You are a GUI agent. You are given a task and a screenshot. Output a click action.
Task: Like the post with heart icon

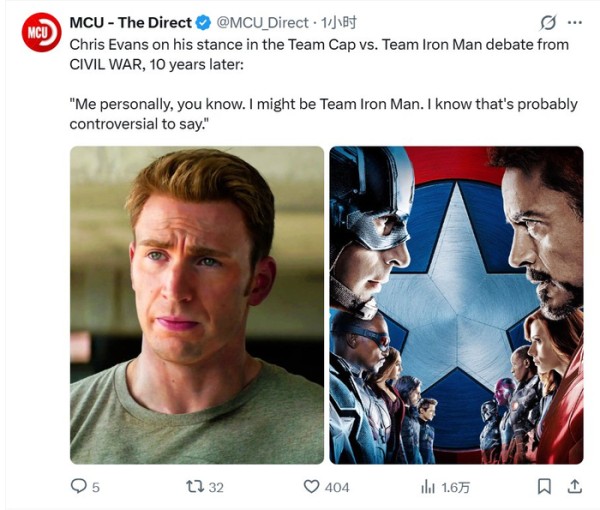pos(311,487)
